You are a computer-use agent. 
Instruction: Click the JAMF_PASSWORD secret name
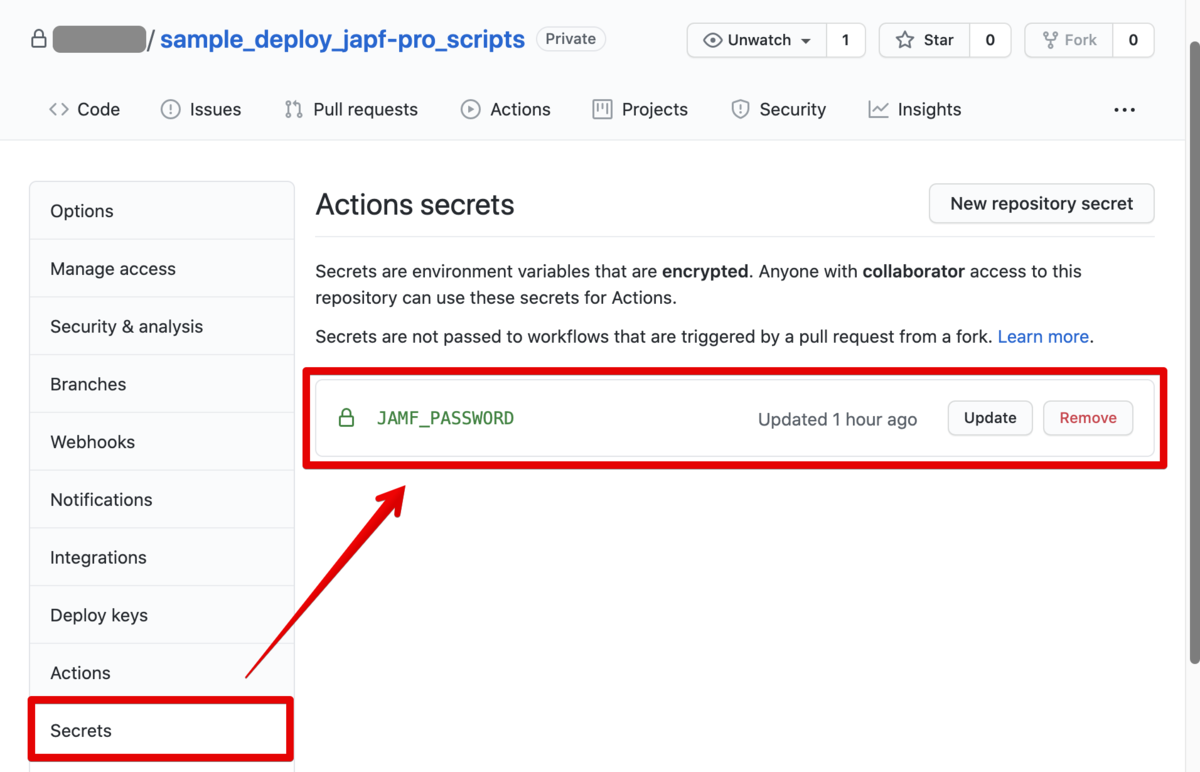click(445, 418)
